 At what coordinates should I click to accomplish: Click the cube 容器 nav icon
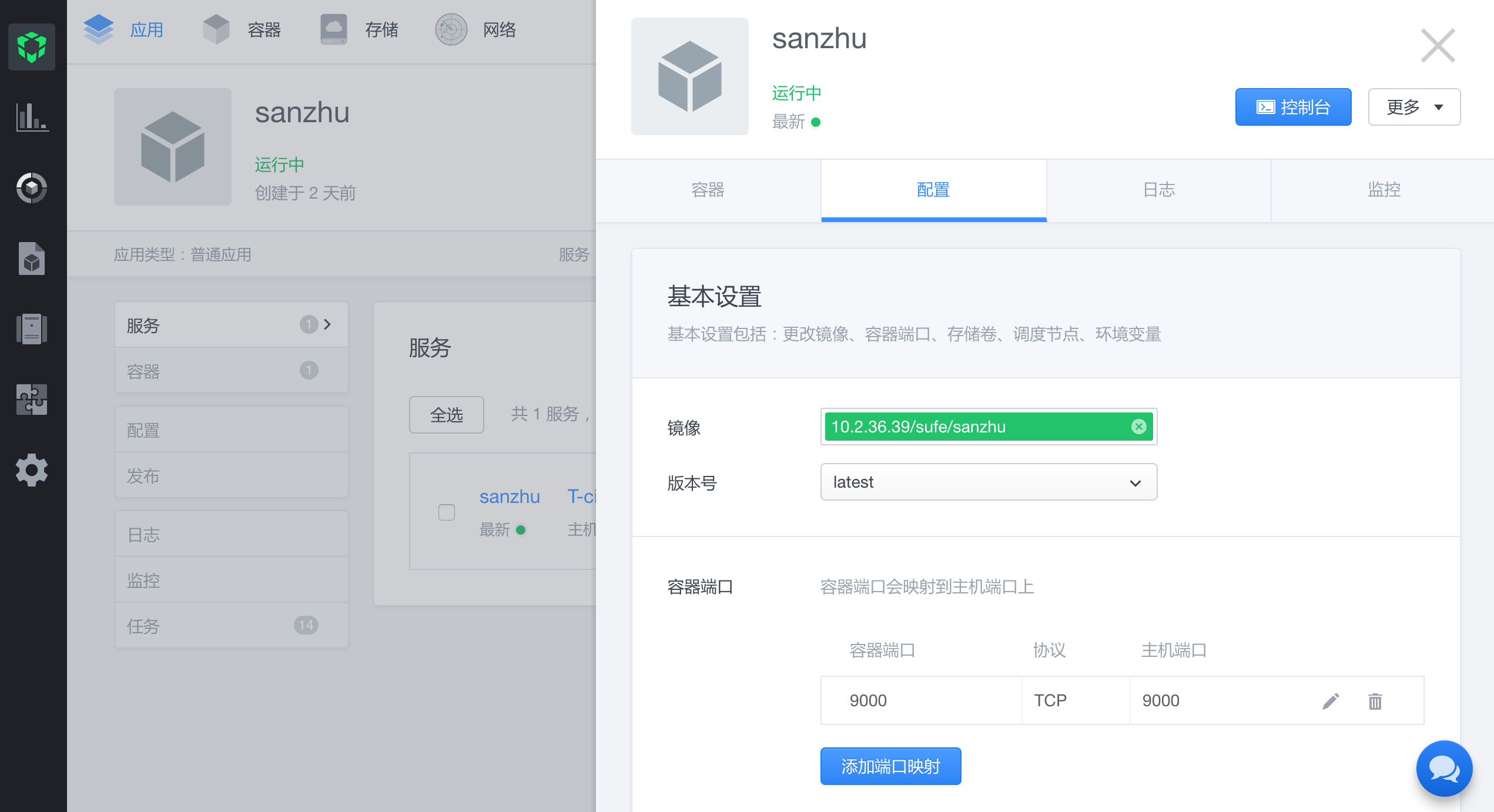point(216,29)
